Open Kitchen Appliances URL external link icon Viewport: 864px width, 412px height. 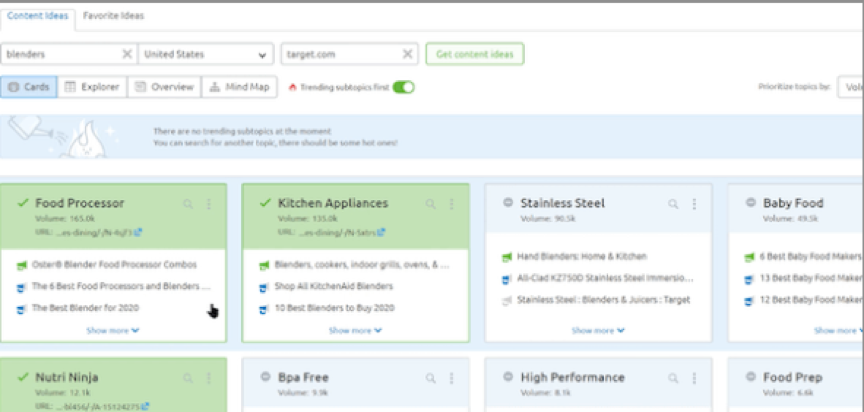point(381,232)
